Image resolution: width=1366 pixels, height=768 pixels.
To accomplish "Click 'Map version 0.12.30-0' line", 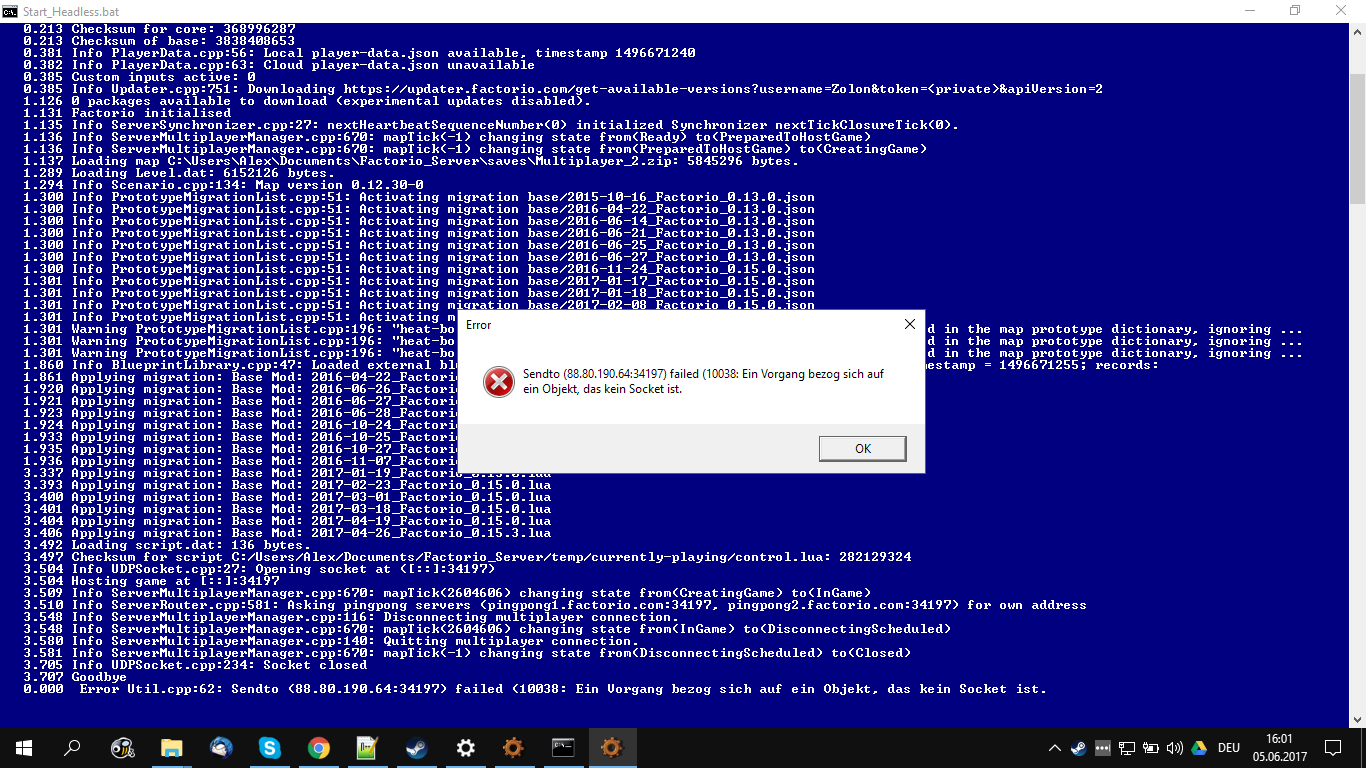I will point(223,185).
